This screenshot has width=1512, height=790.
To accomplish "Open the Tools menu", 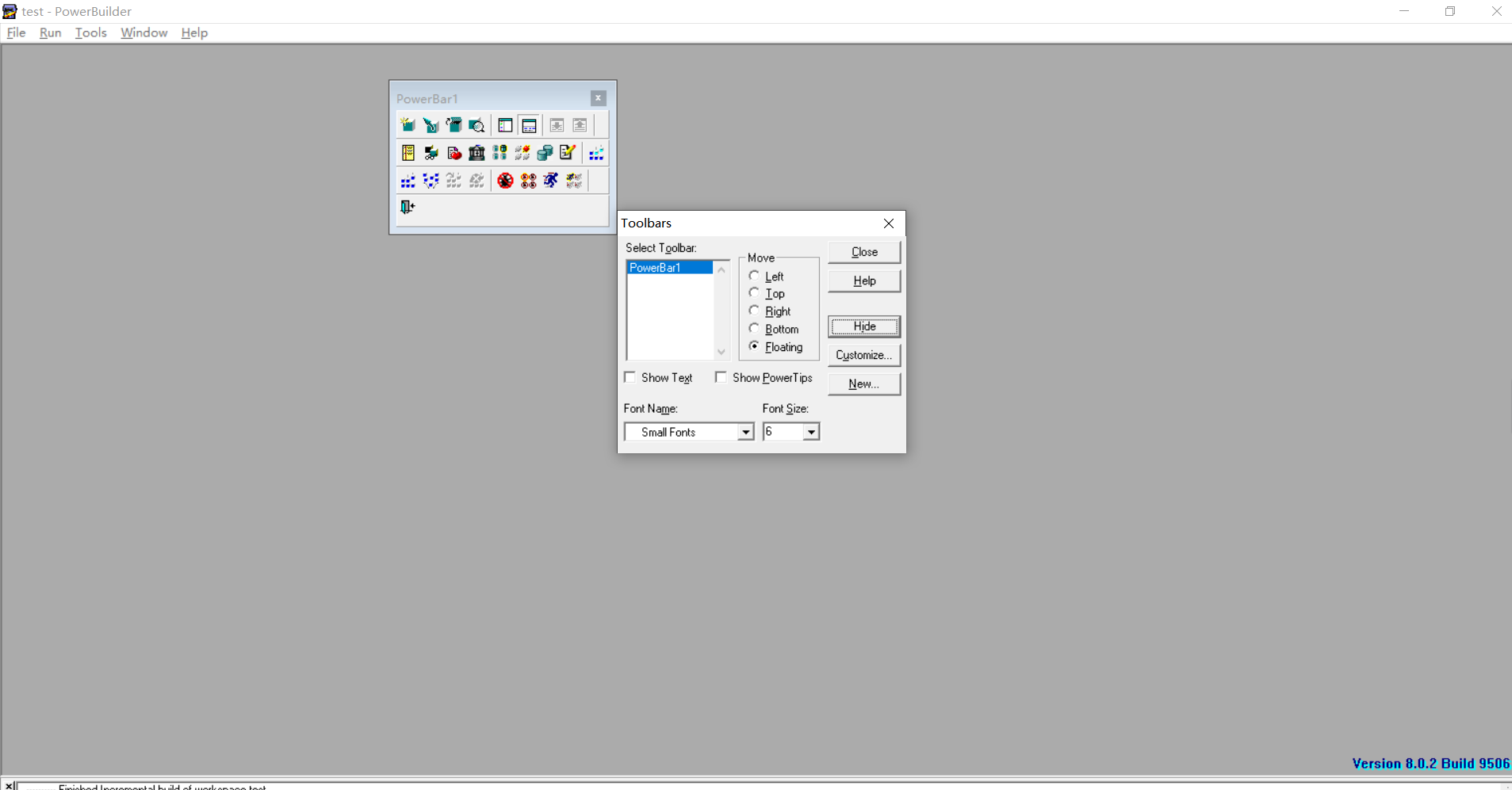I will (90, 32).
